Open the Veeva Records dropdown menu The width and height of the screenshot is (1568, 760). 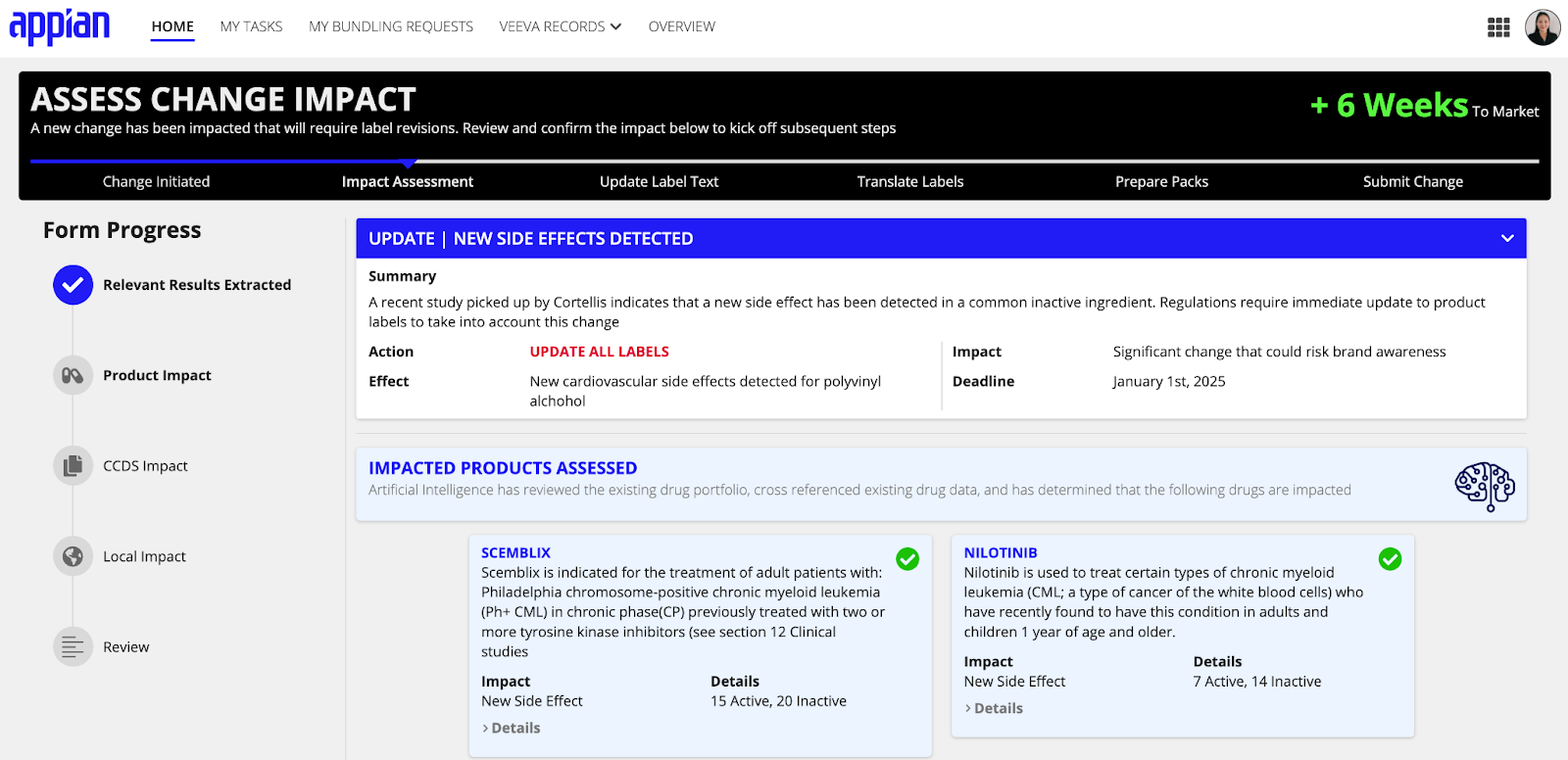(x=561, y=26)
